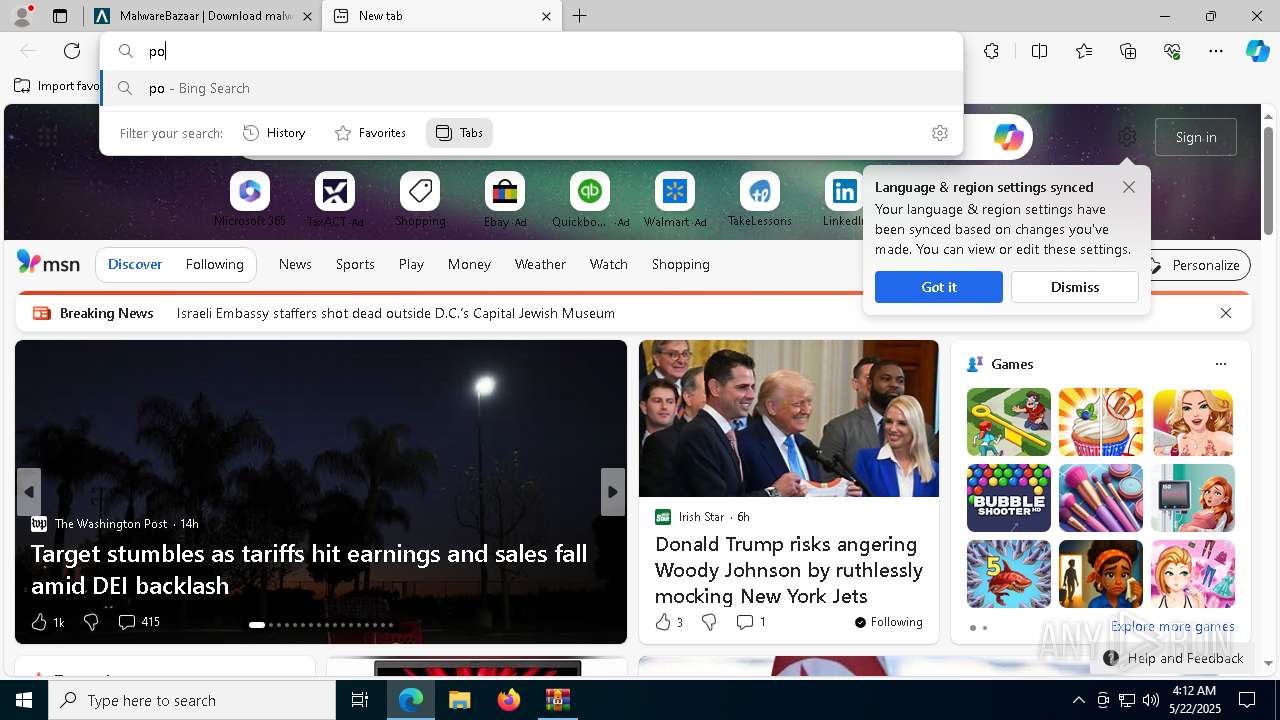Open TaxACT ad quick link
Image resolution: width=1280 pixels, height=720 pixels.
(x=335, y=199)
